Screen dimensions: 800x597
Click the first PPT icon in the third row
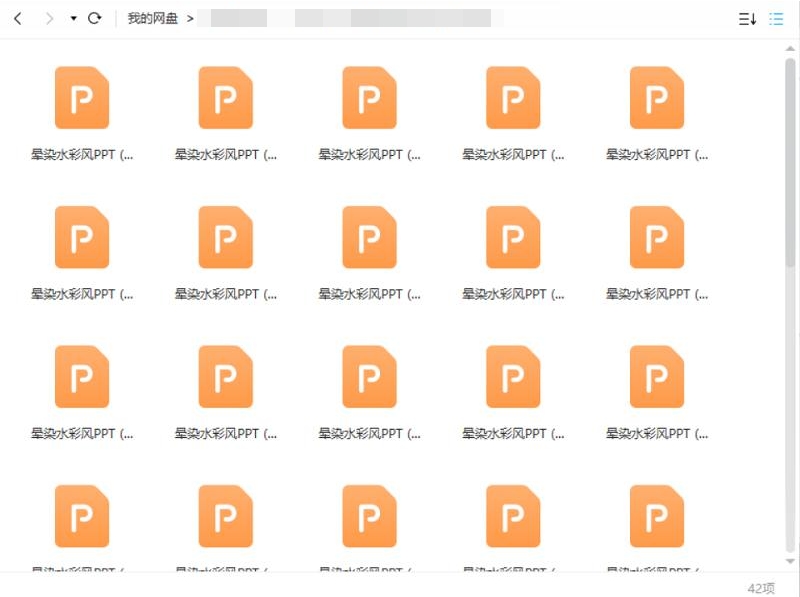click(x=81, y=377)
